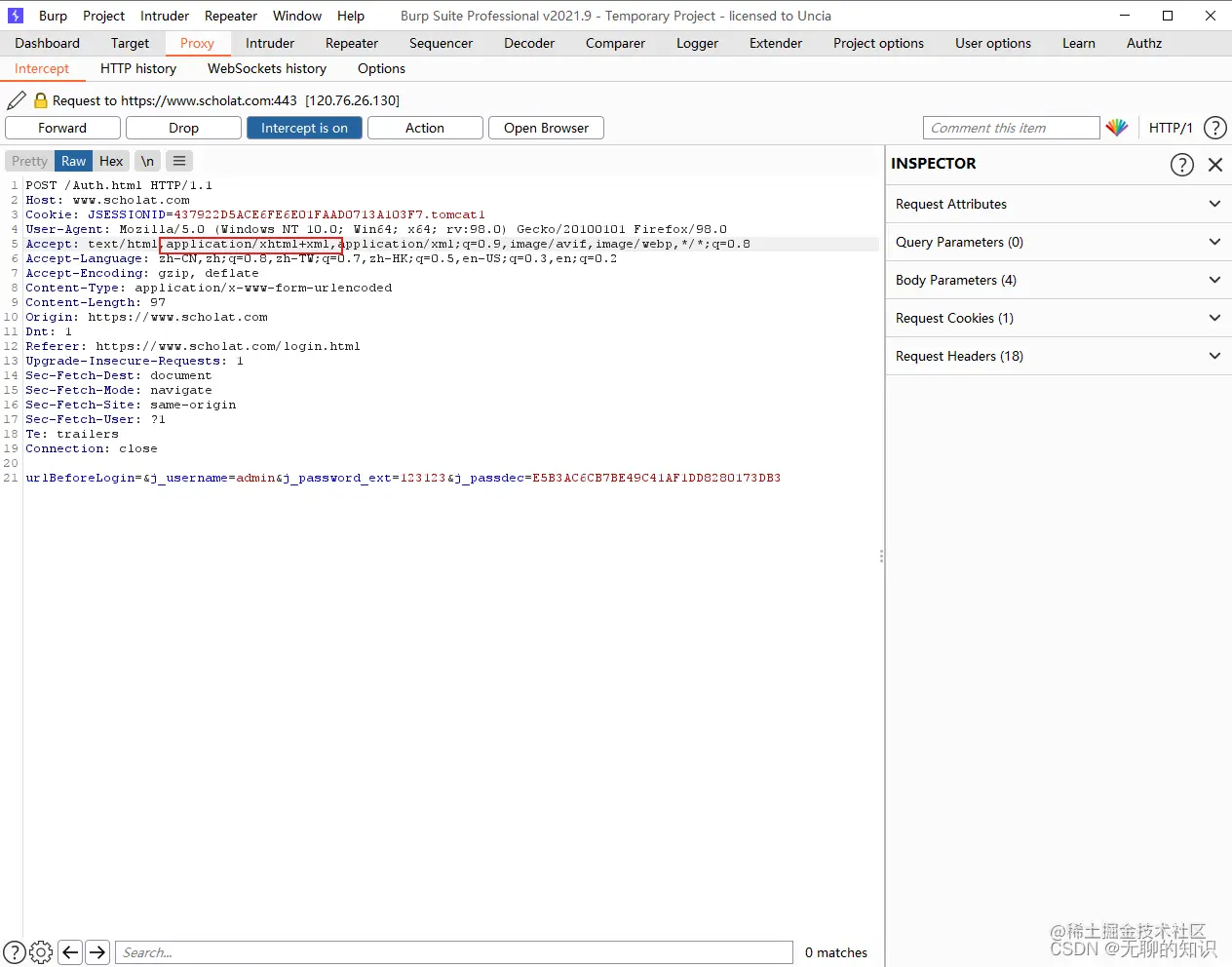Open the Action button menu

click(x=425, y=128)
